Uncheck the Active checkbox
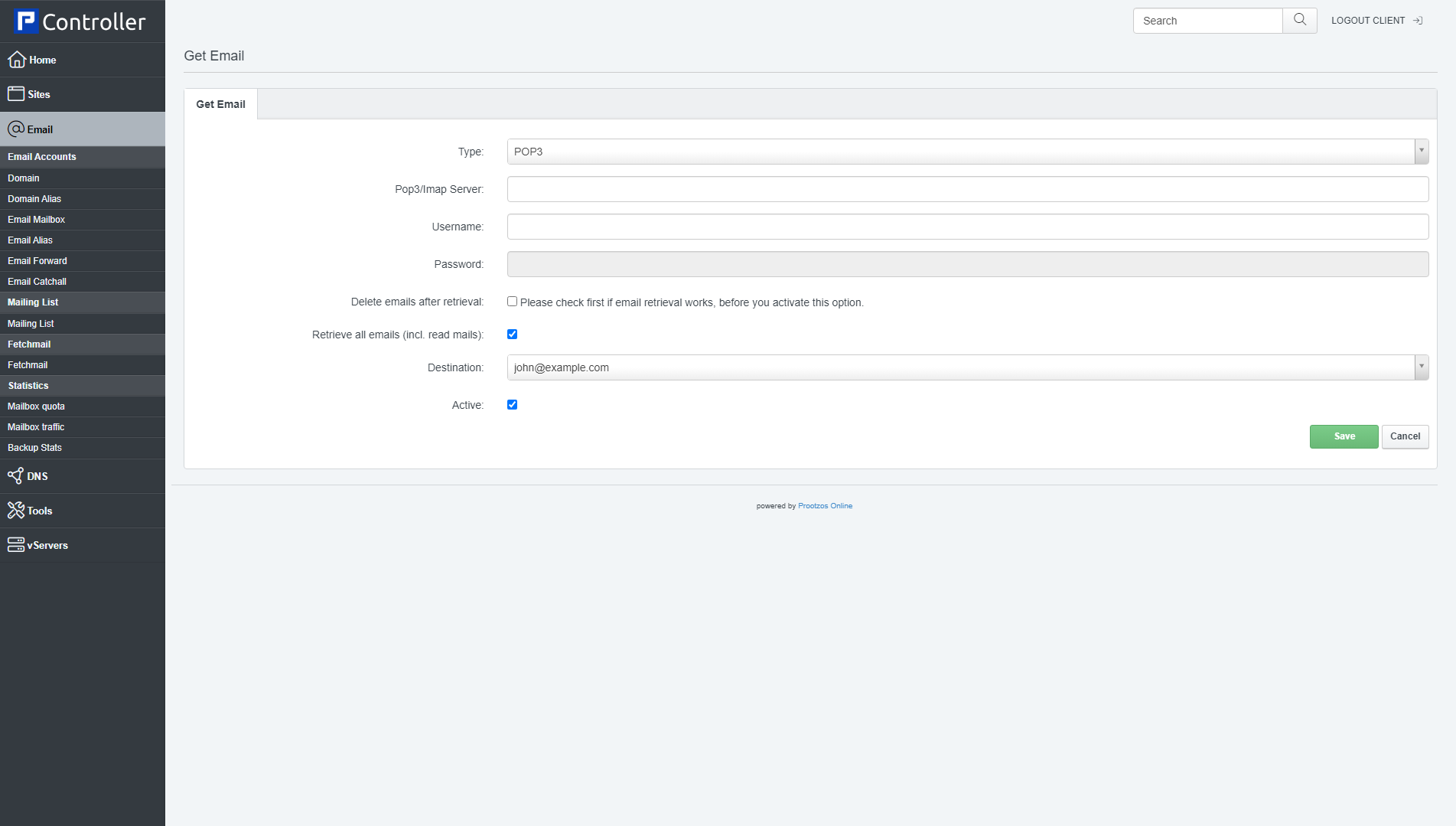Screen dimensions: 1456x826 pos(512,404)
